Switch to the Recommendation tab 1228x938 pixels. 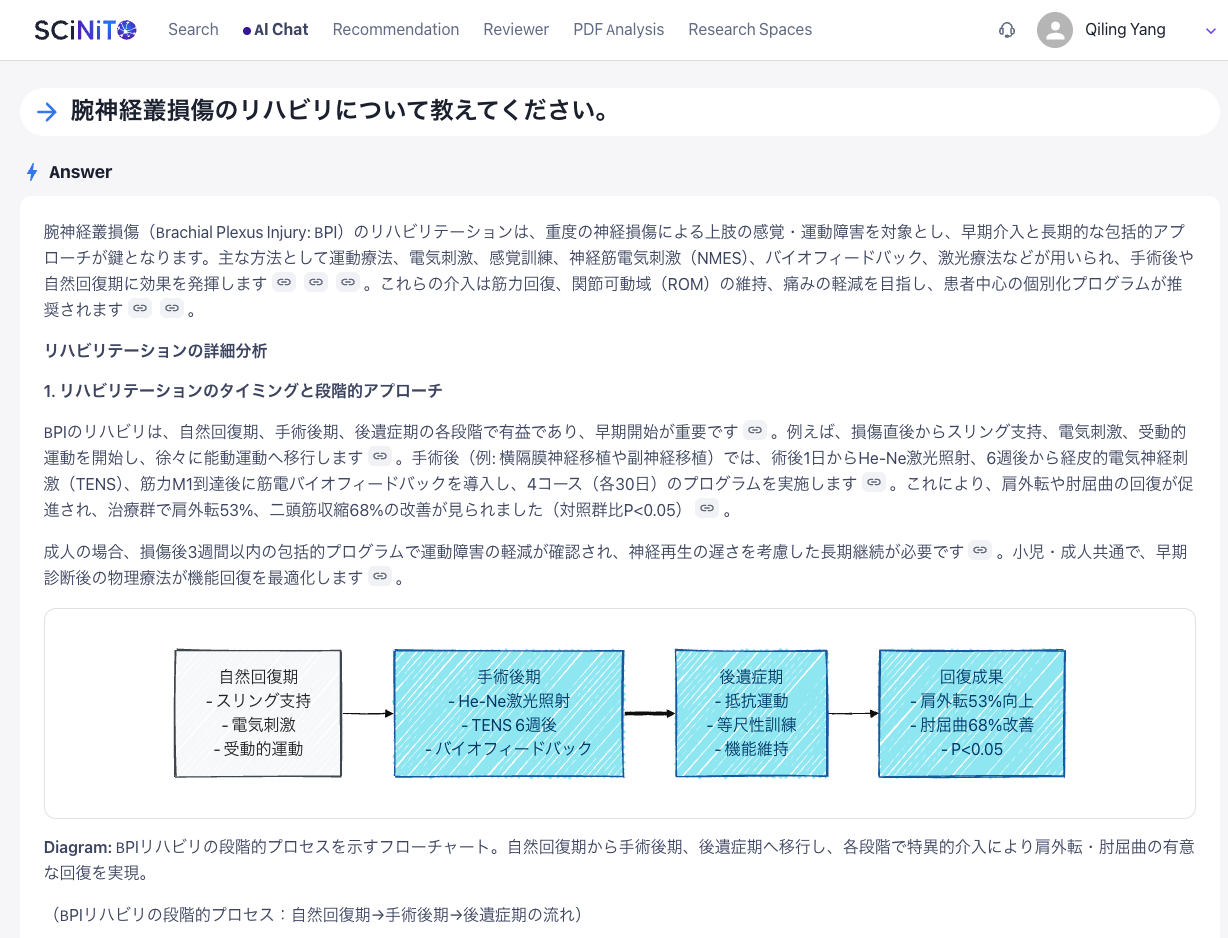click(395, 30)
